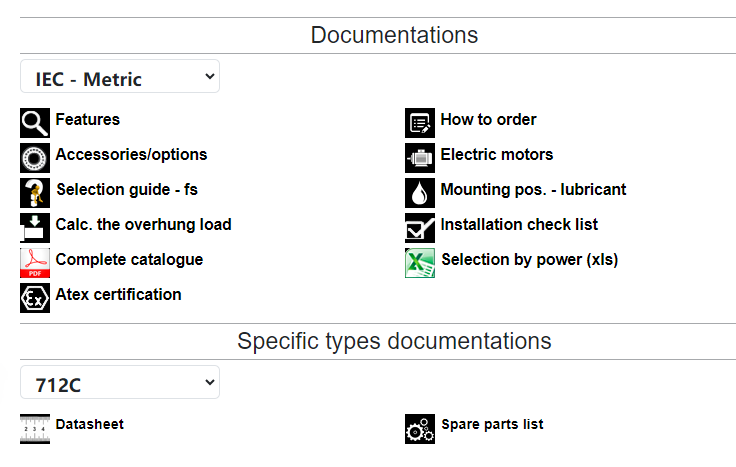Open the checkmark Installation check list icon
Viewport: 736px width, 467px height.
pos(420,228)
